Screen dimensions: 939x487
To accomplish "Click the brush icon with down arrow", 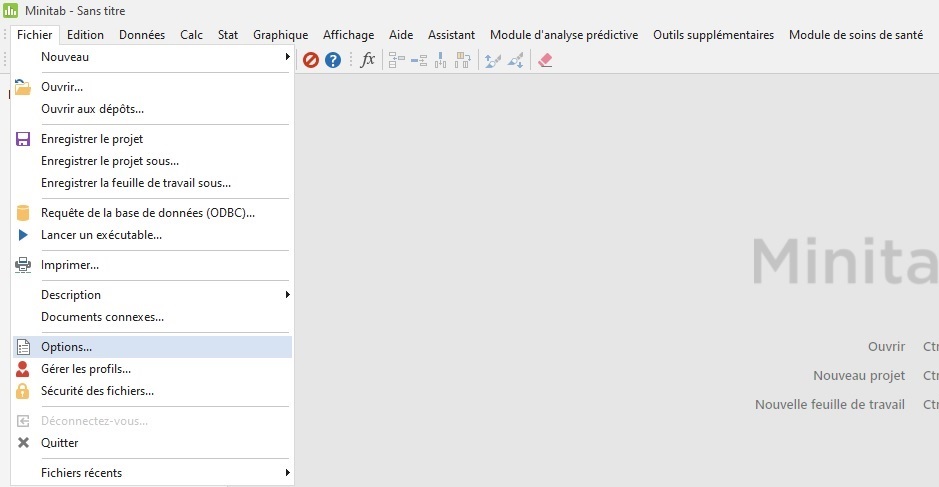I will (516, 60).
